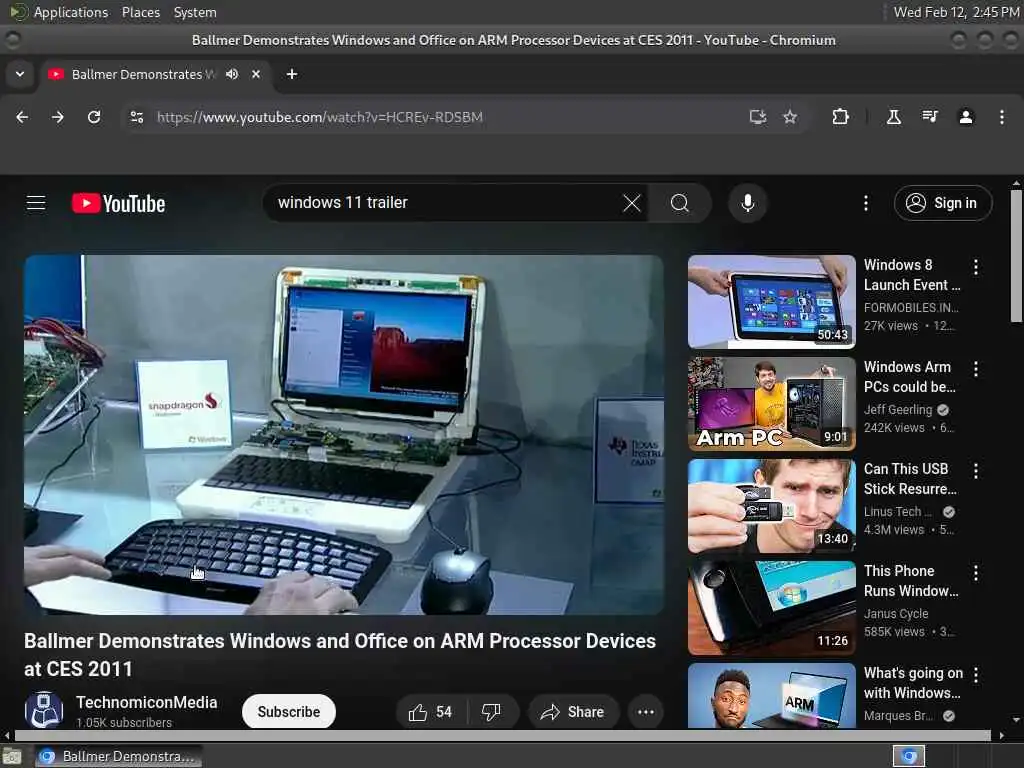Click the browser forward arrow
This screenshot has width=1024, height=768.
click(58, 117)
